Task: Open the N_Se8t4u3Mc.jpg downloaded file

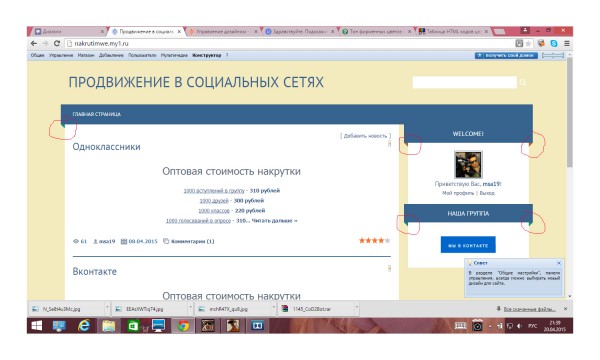Action: tap(61, 309)
